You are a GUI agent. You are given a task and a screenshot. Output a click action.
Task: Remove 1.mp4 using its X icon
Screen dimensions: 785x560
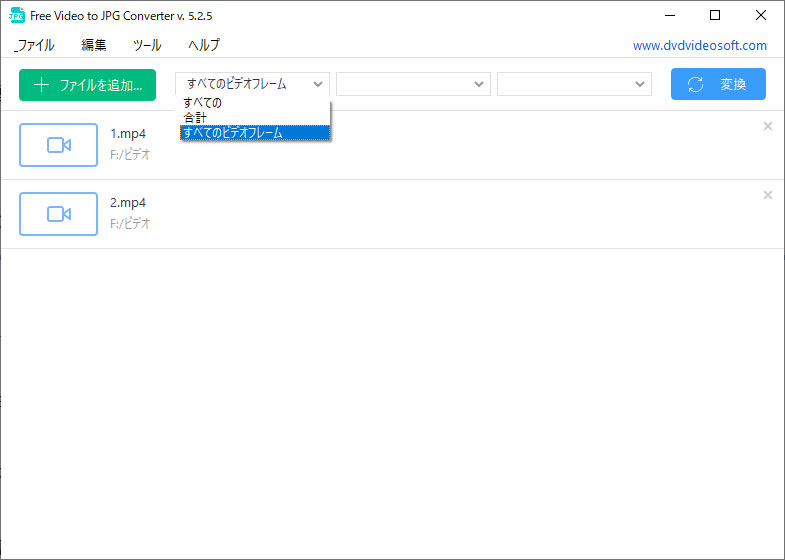(x=767, y=126)
